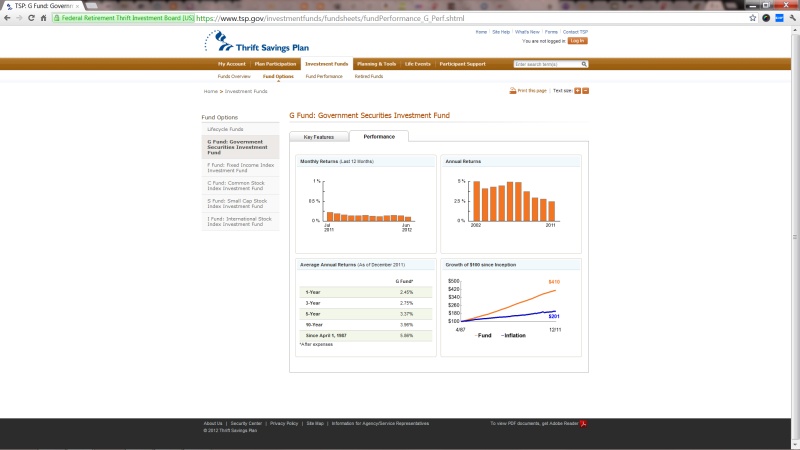Viewport: 800px width, 450px height.
Task: Open S Fund: Small Cap Stock sidebar item
Action: coord(240,203)
